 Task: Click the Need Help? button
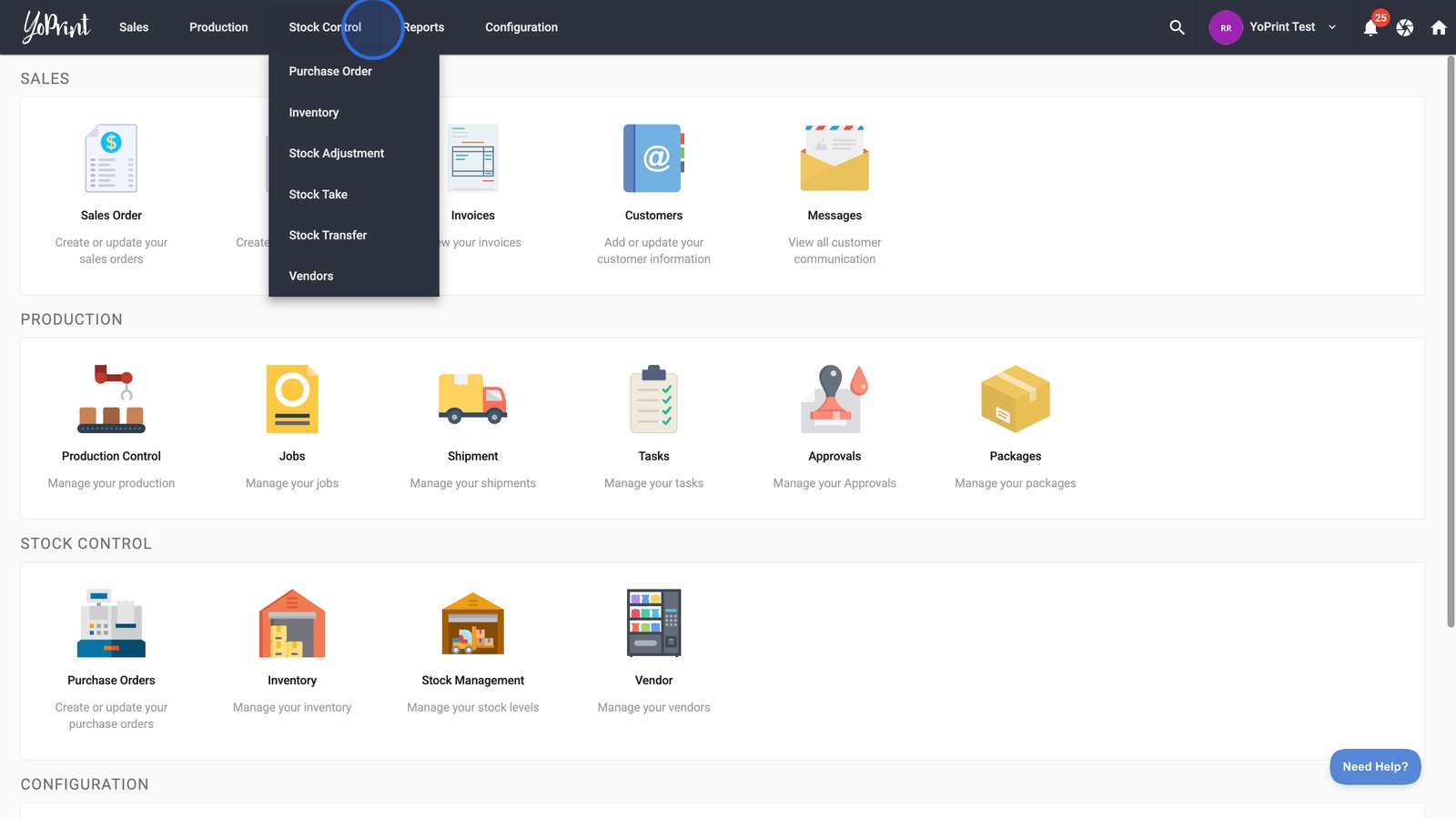(1375, 766)
